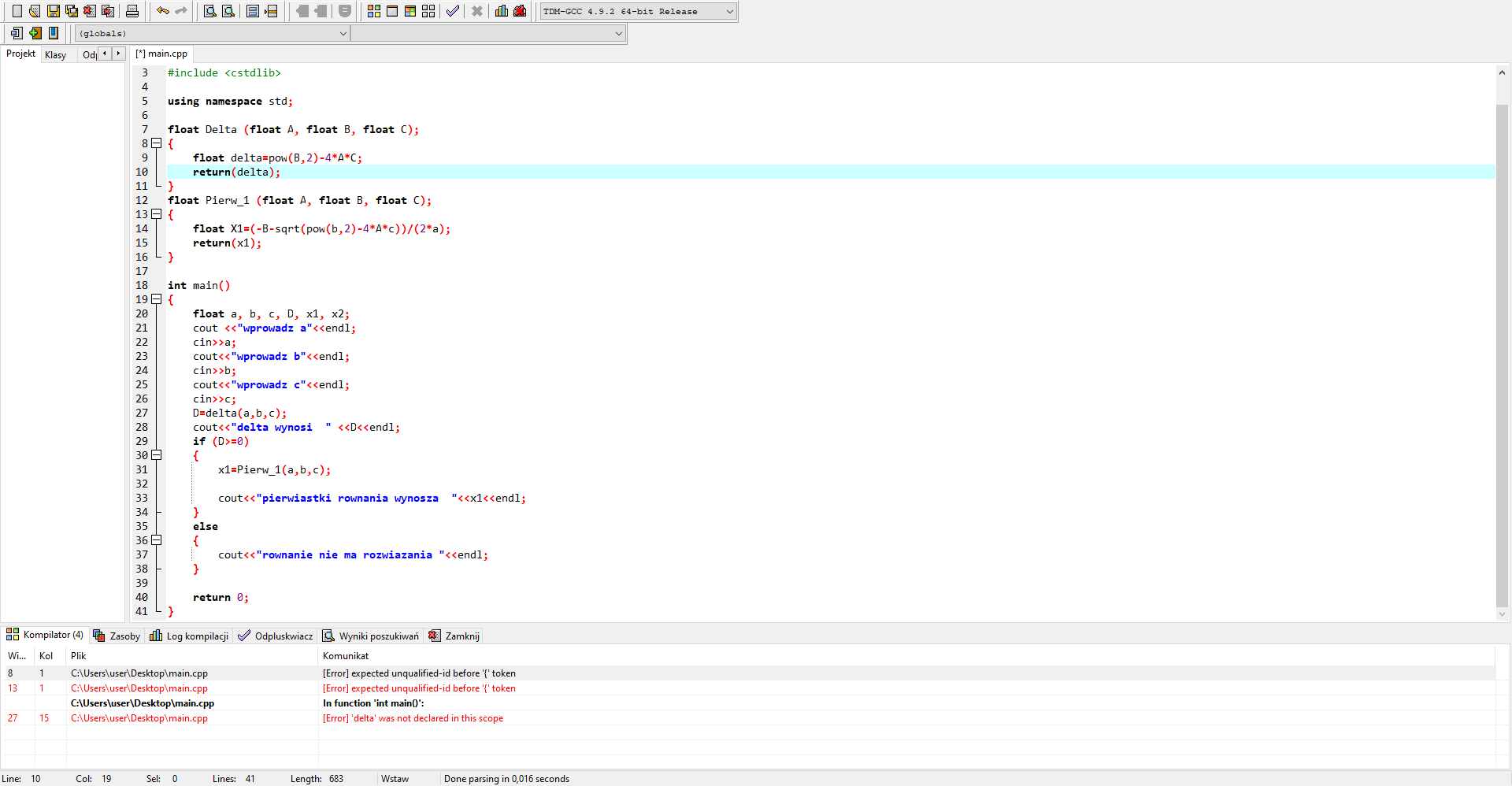Open the Find magnifier tool
Image resolution: width=1512 pixels, height=786 pixels.
[210, 11]
